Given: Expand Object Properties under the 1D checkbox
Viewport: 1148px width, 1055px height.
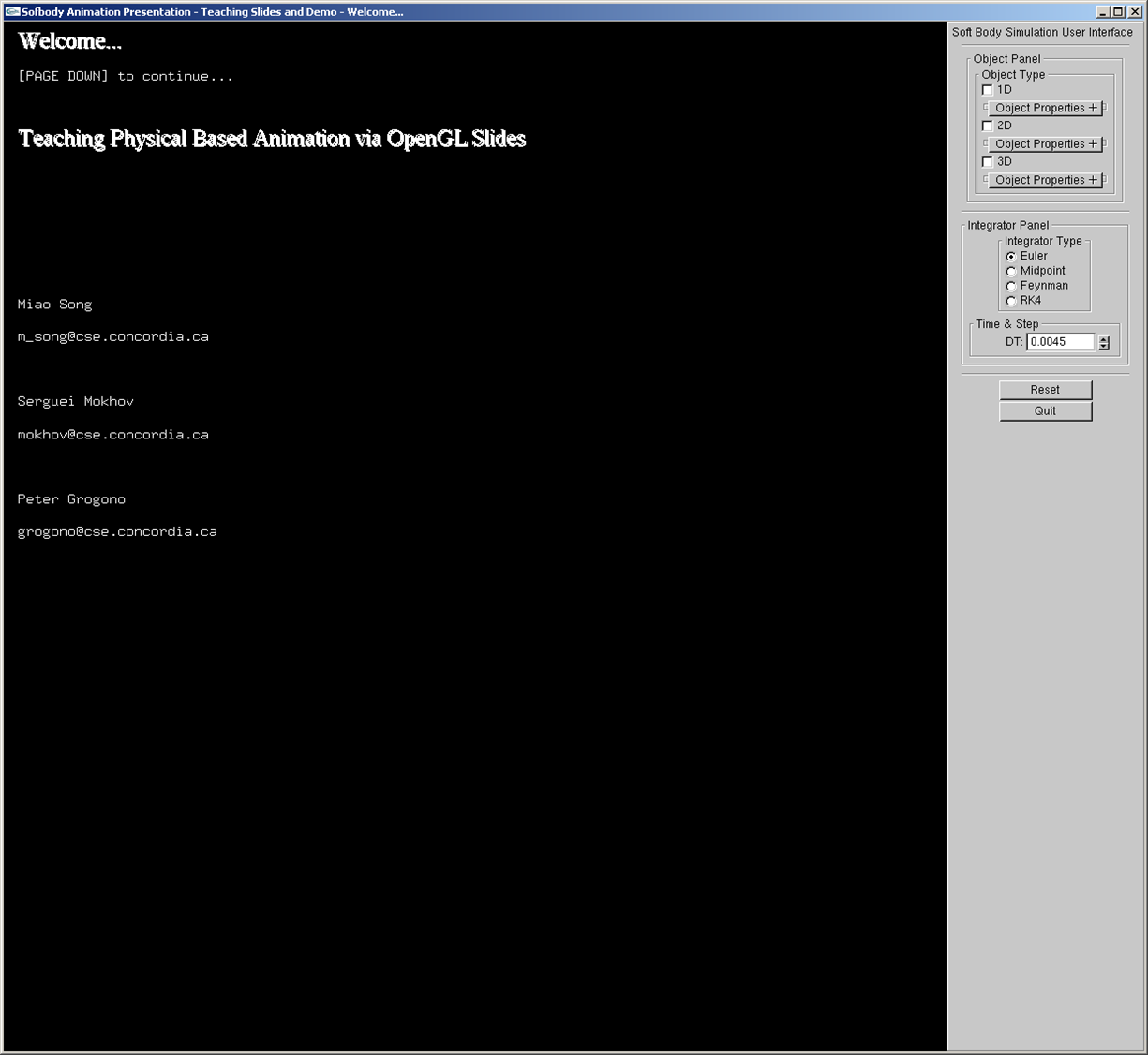Looking at the screenshot, I should [1045, 108].
